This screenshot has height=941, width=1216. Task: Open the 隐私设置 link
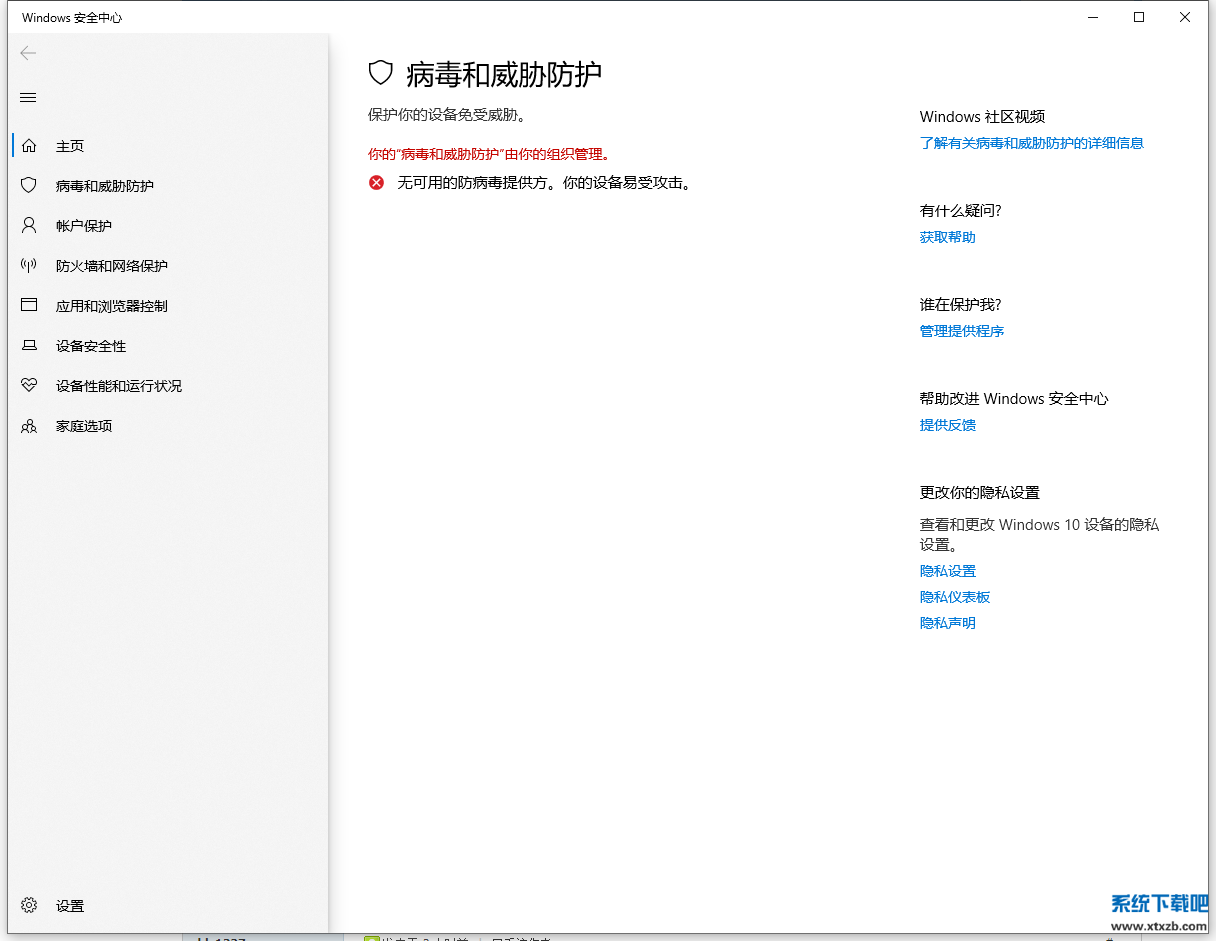point(947,570)
